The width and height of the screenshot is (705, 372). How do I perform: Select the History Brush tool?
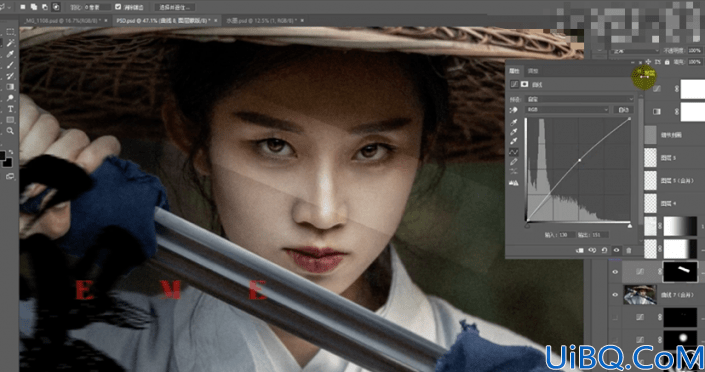point(10,76)
